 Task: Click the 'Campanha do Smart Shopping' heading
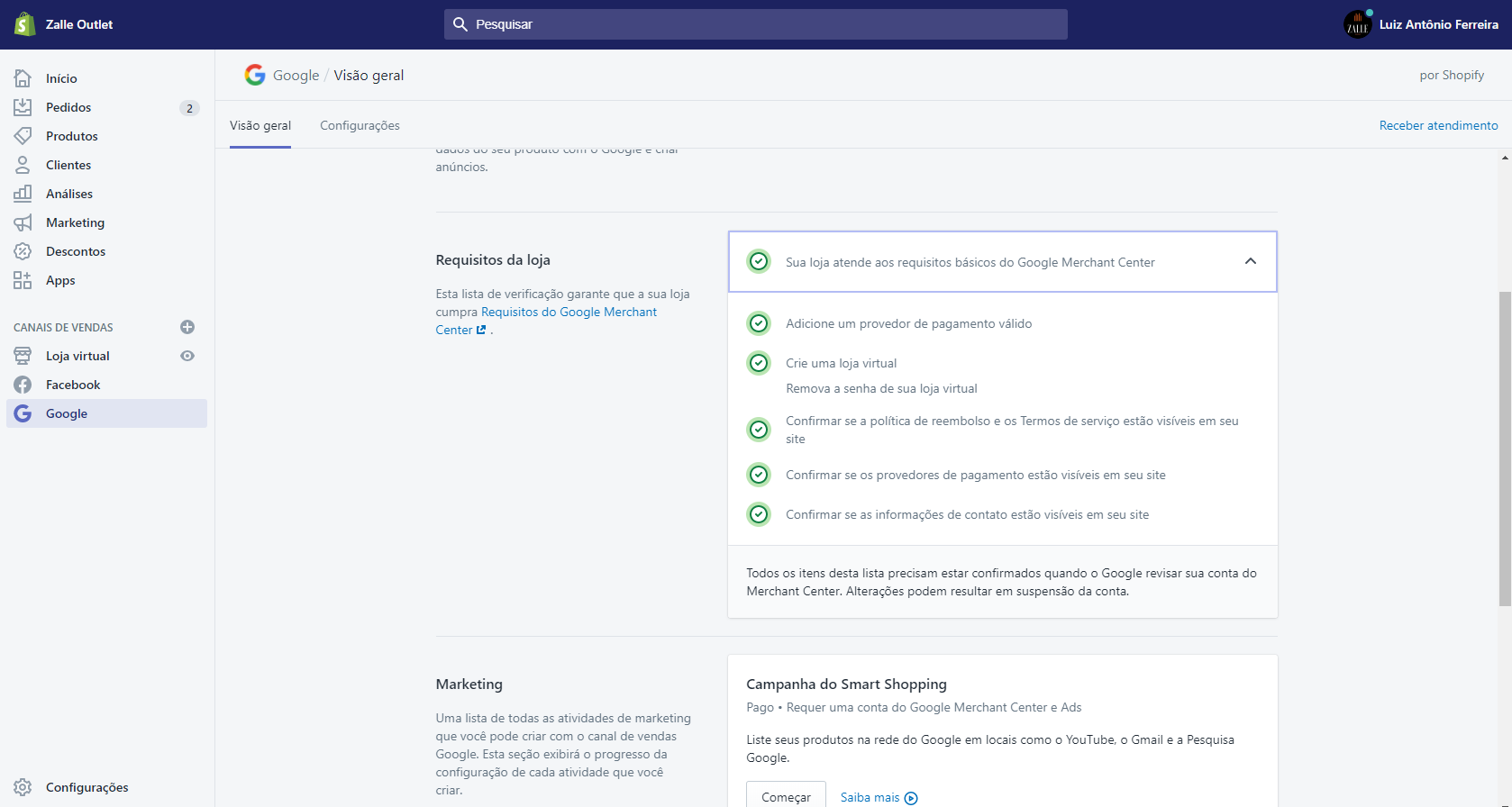tap(846, 684)
